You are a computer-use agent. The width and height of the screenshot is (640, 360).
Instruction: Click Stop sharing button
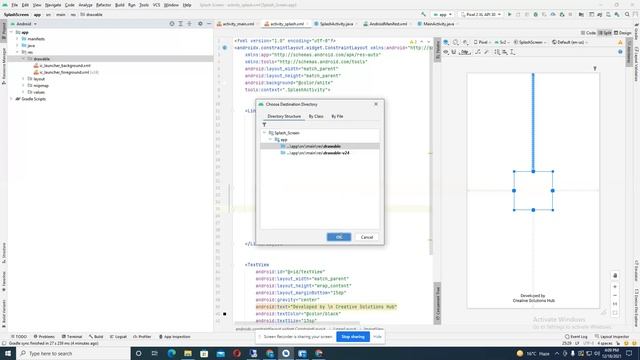[x=353, y=337]
